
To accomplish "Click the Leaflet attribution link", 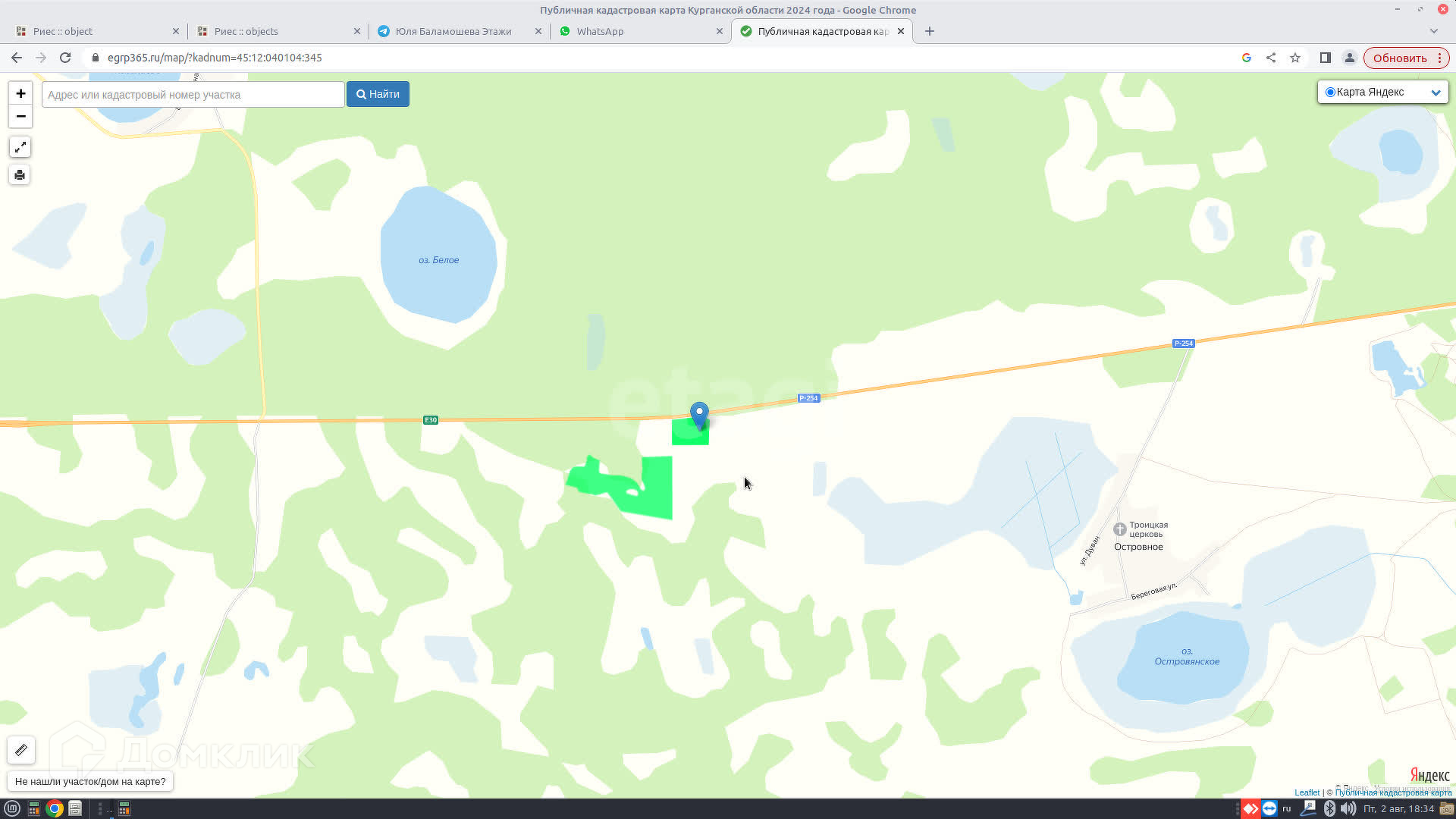I will coord(1307,792).
